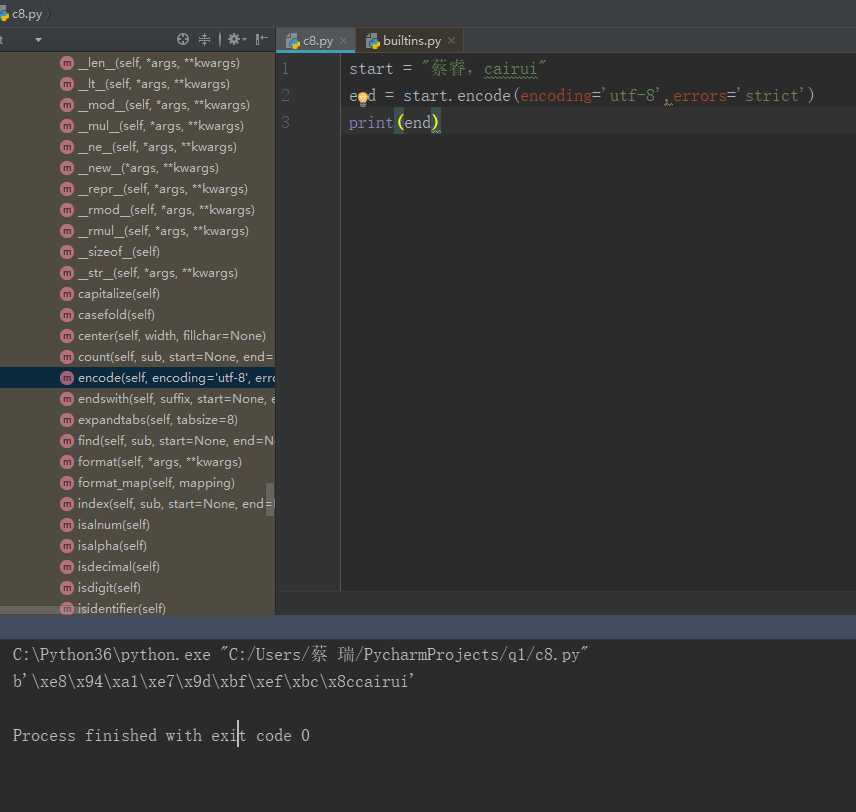Click the 'errors' keyword argument on line 2

(699, 96)
